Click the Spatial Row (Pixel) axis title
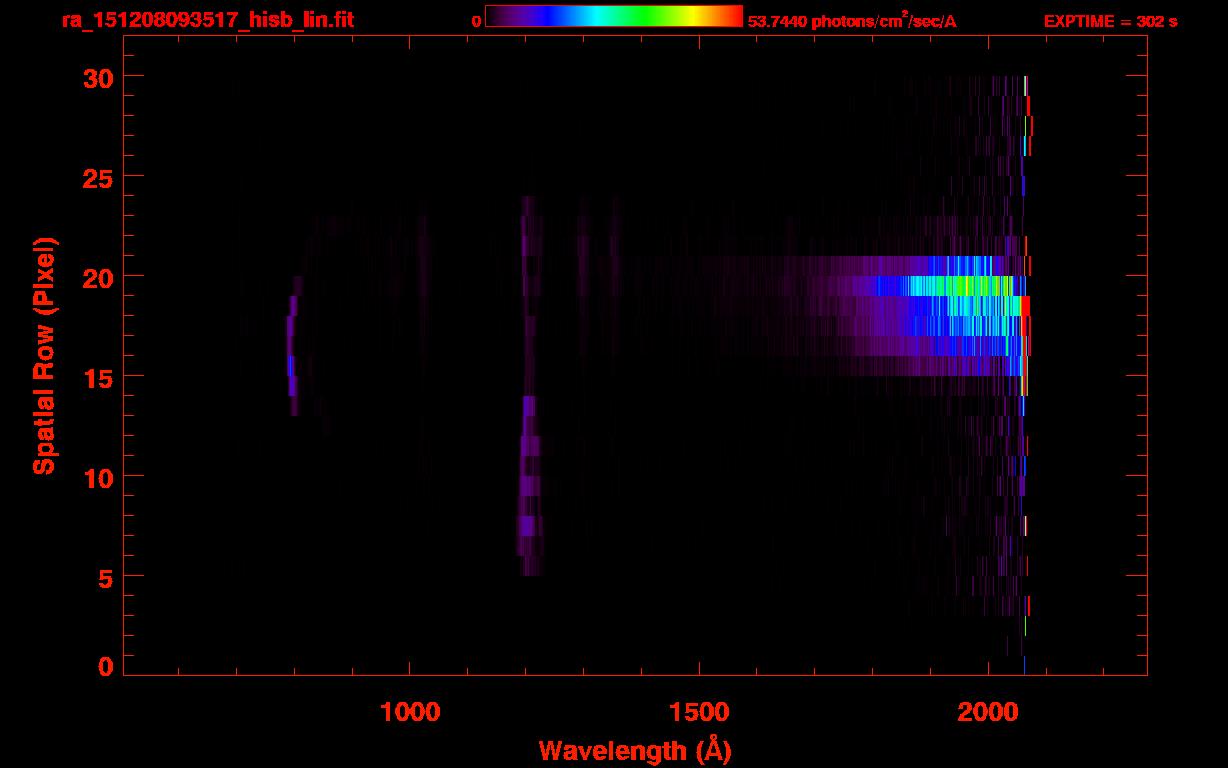The width and height of the screenshot is (1228, 768). 44,355
